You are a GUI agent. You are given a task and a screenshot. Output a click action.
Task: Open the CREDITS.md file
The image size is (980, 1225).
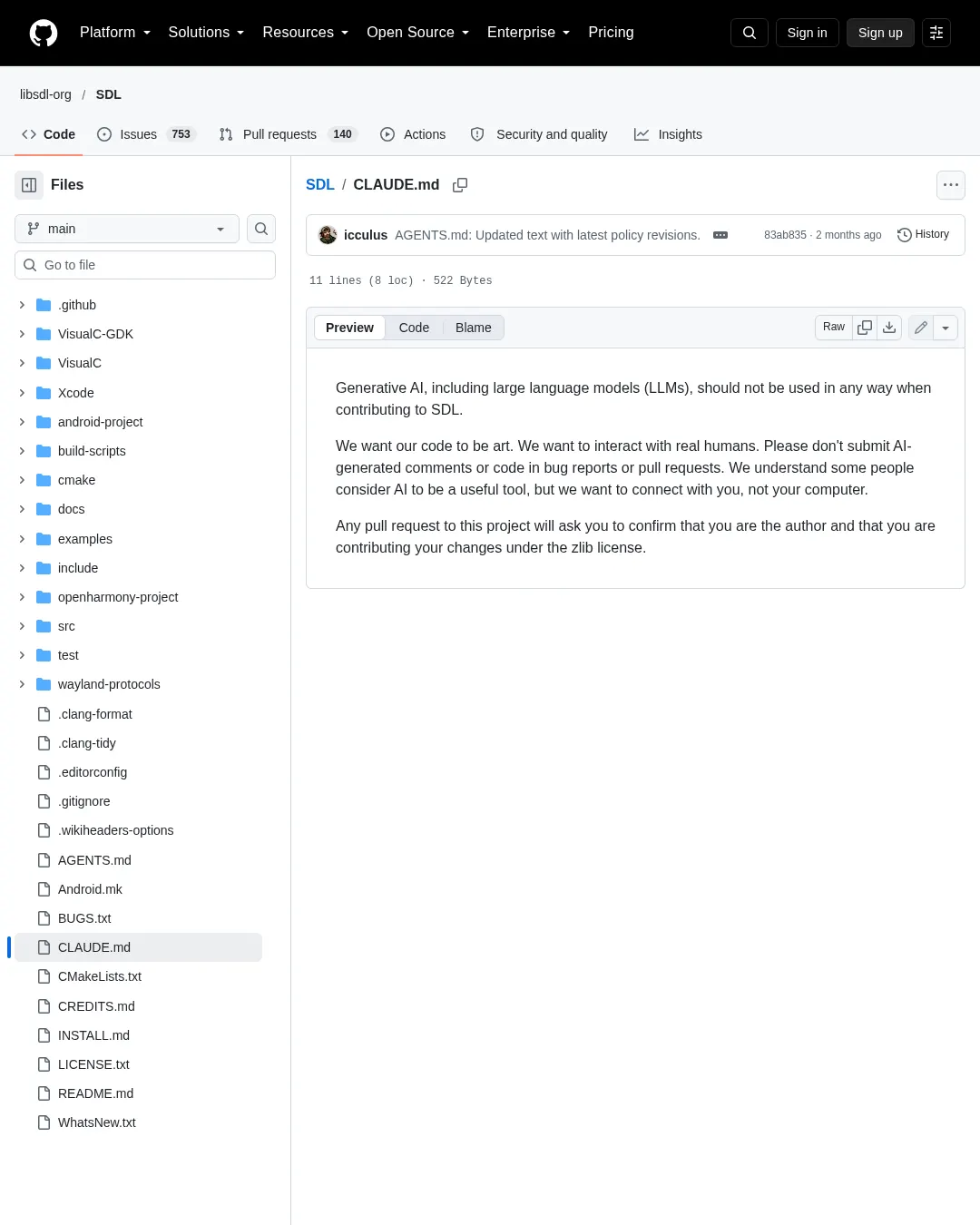pyautogui.click(x=96, y=1006)
